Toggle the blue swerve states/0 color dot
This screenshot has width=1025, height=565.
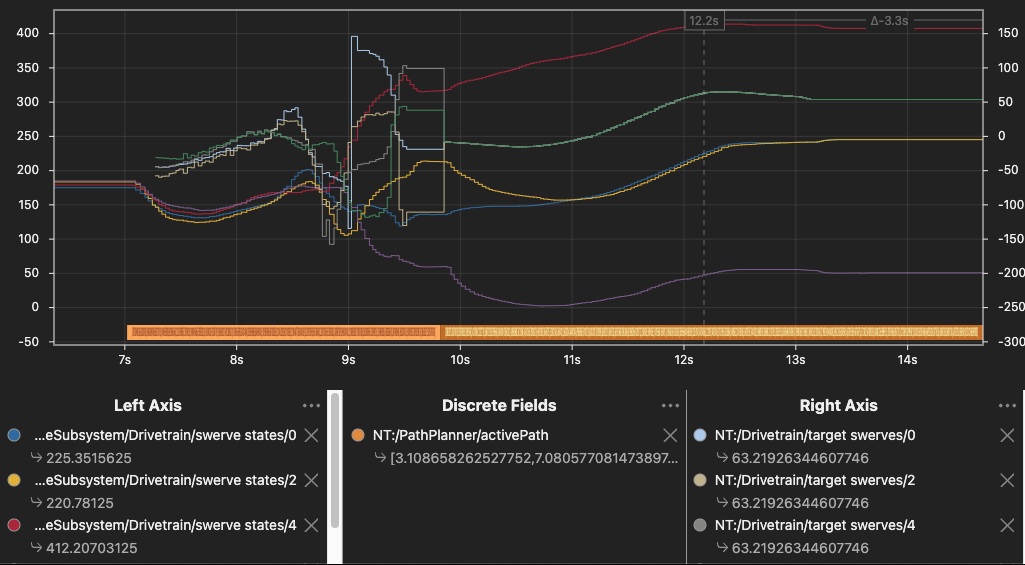tap(14, 436)
